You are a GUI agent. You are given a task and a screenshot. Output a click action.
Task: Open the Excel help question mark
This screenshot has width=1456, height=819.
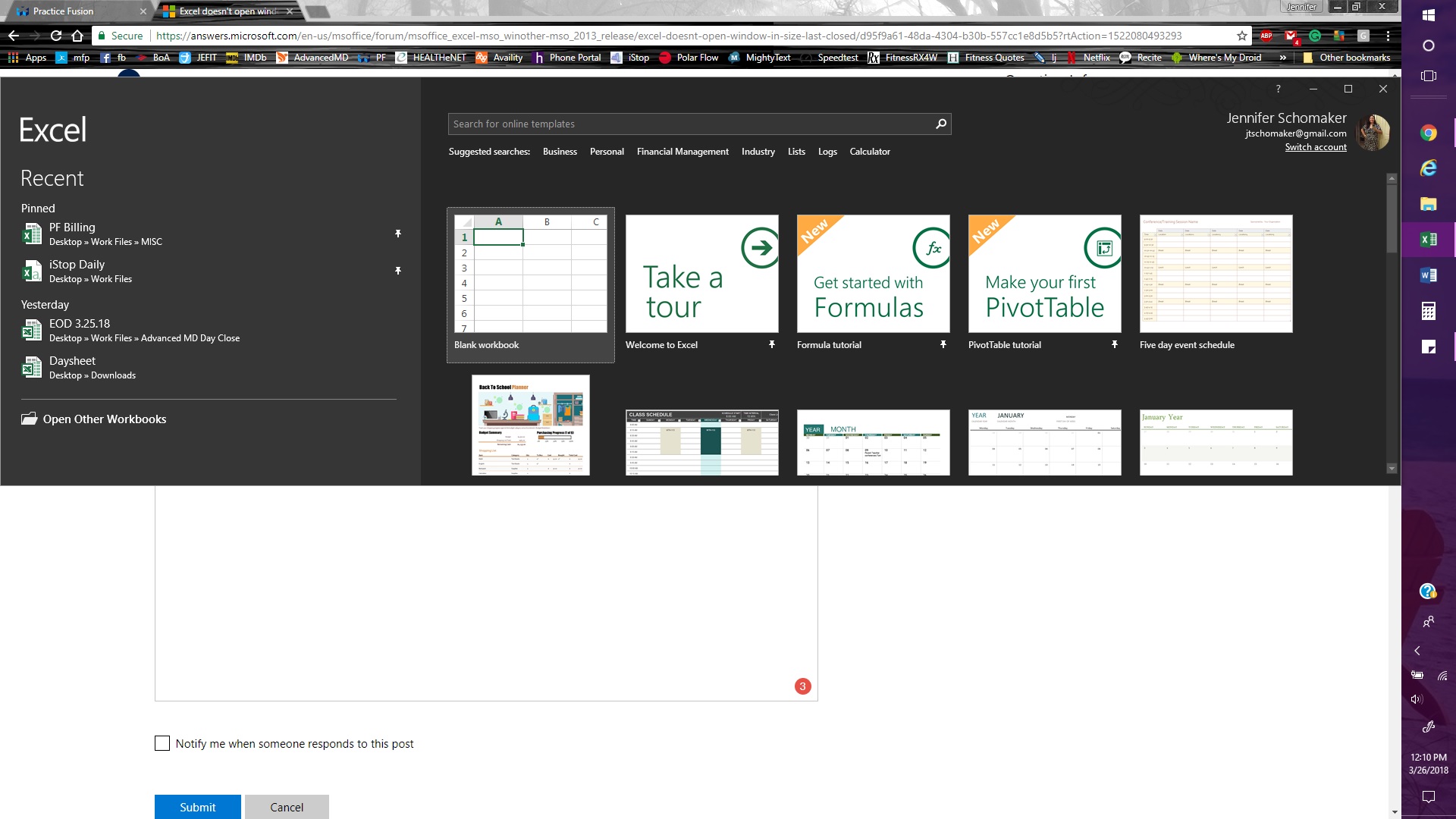pos(1278,89)
